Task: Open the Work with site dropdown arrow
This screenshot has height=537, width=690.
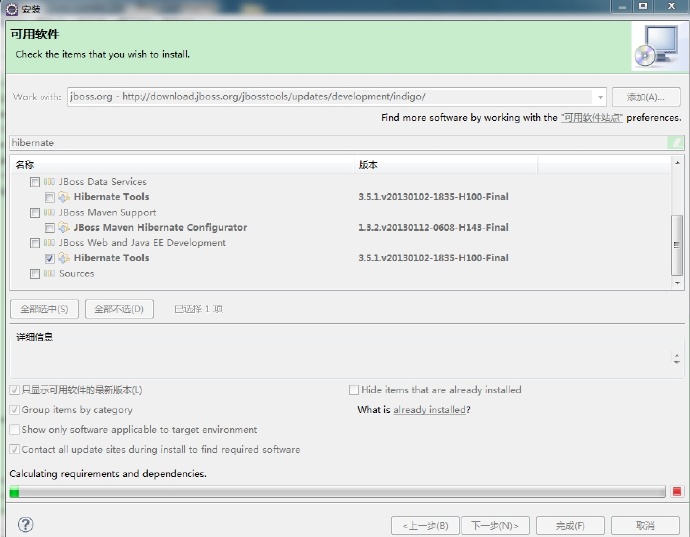Action: coord(600,97)
